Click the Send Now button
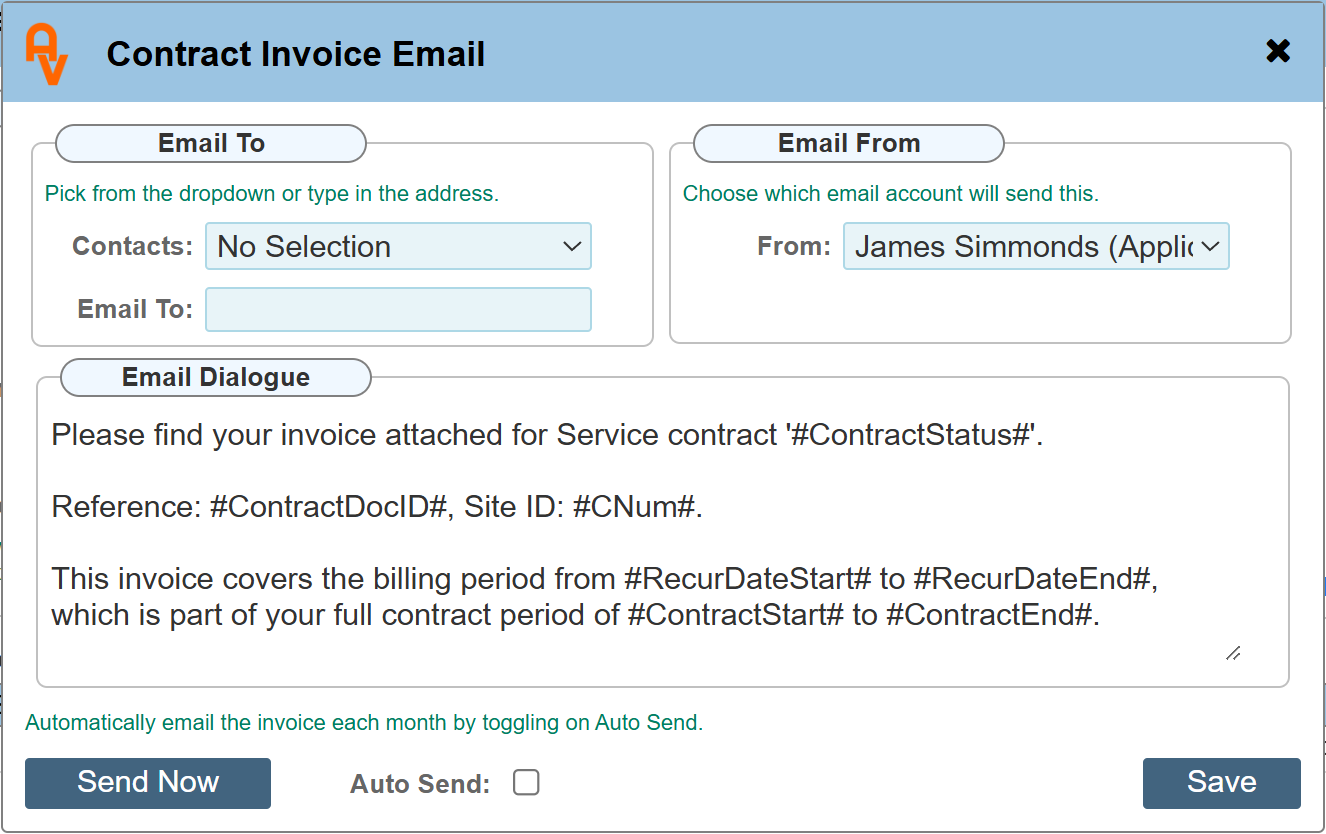Viewport: 1326px width, 834px height. 148,782
